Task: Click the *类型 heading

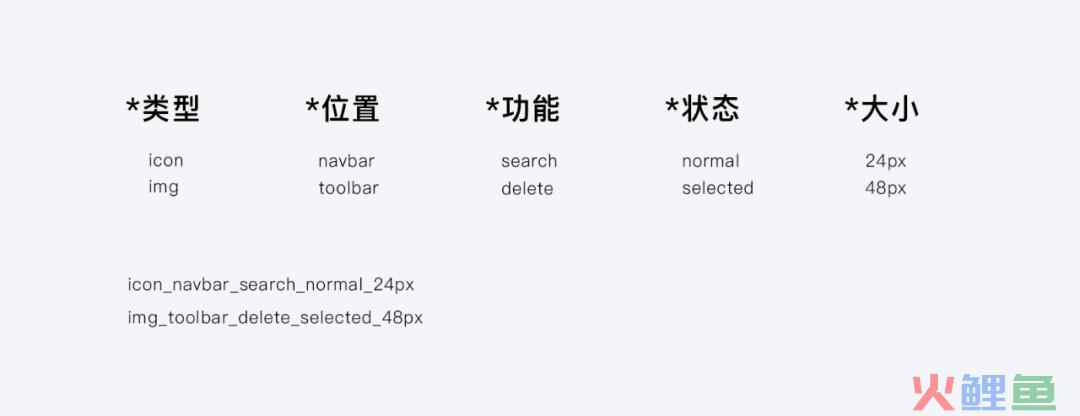Action: click(x=163, y=109)
